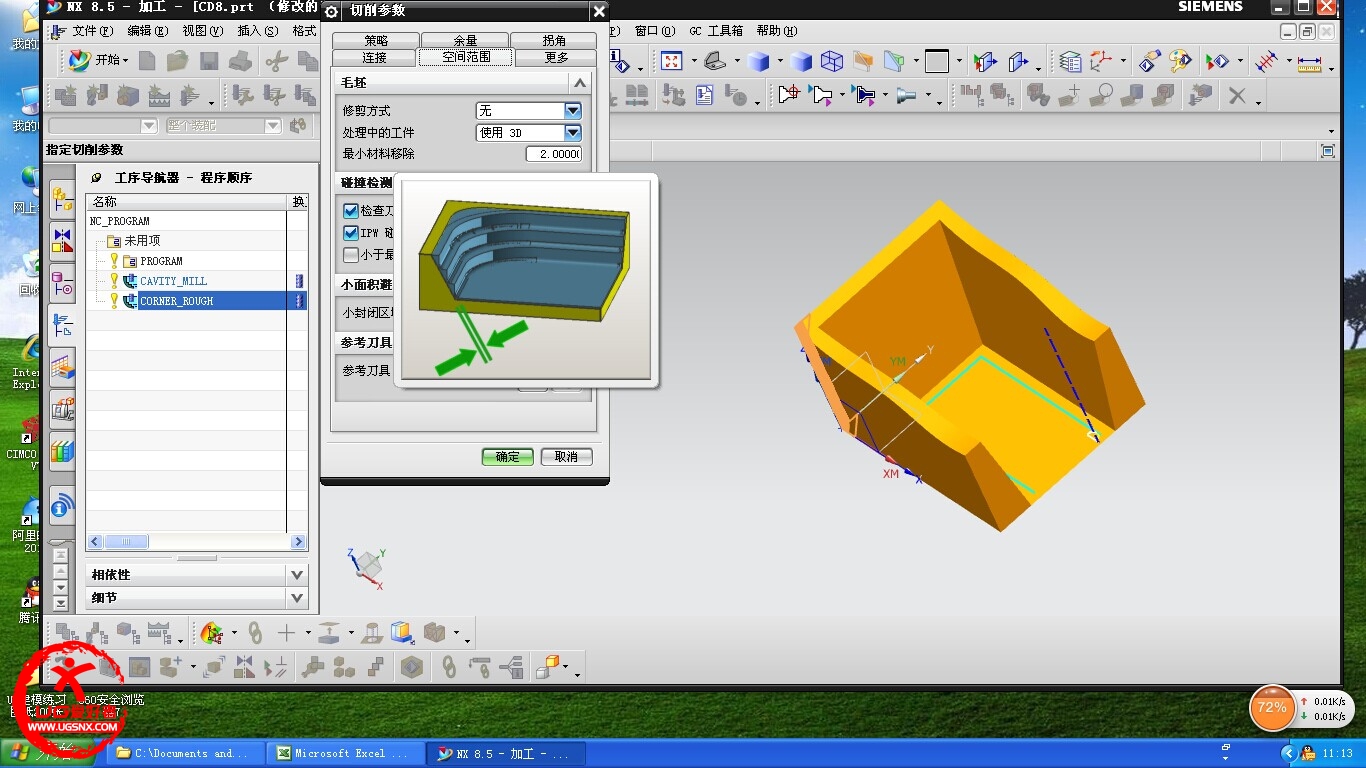Click the Fit view icon
Image resolution: width=1366 pixels, height=768 pixels.
click(671, 61)
